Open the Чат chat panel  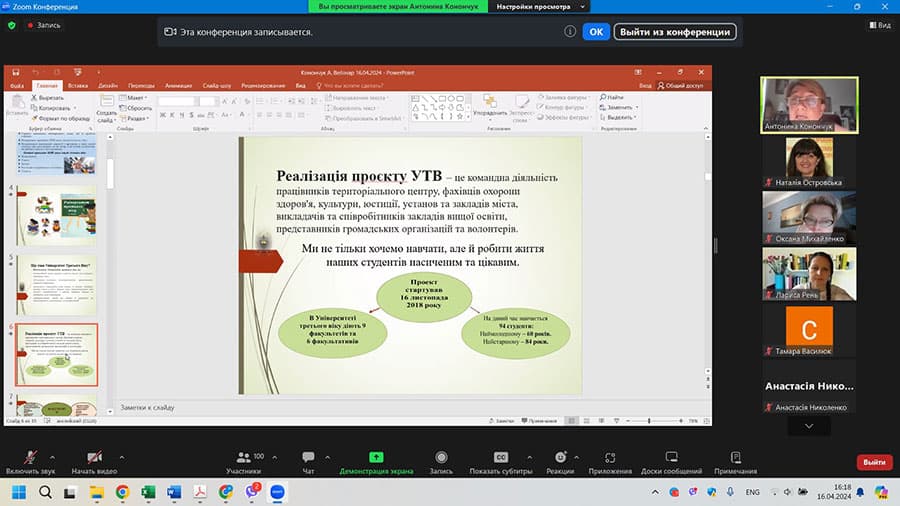pos(308,457)
